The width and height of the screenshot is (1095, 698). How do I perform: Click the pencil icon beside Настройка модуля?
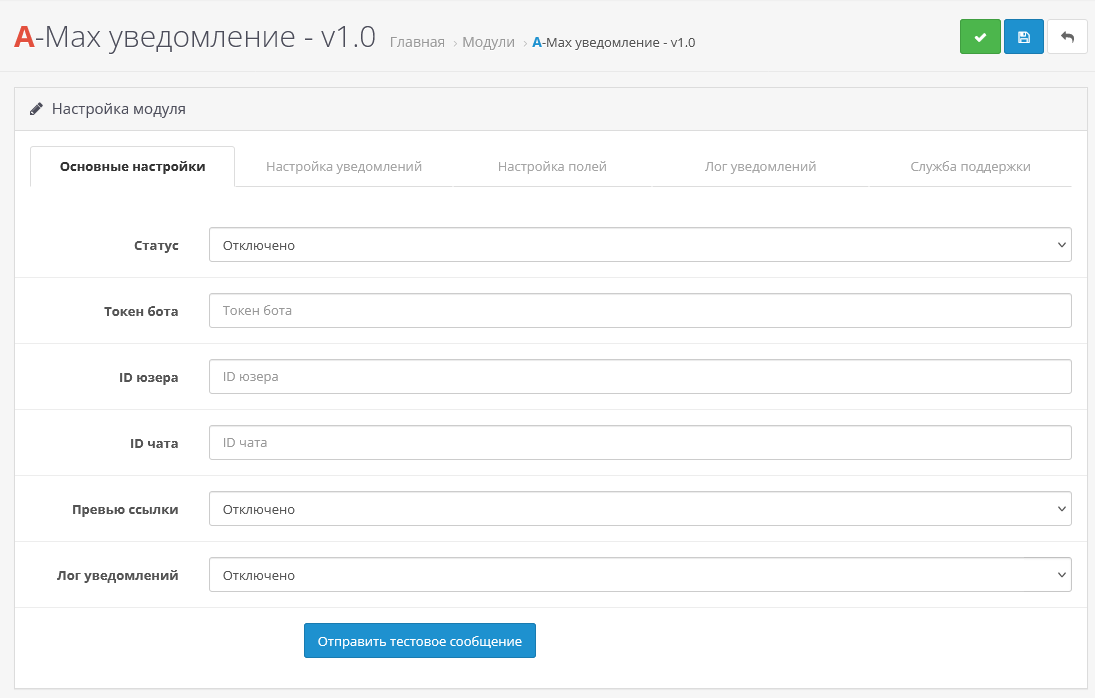pos(36,109)
